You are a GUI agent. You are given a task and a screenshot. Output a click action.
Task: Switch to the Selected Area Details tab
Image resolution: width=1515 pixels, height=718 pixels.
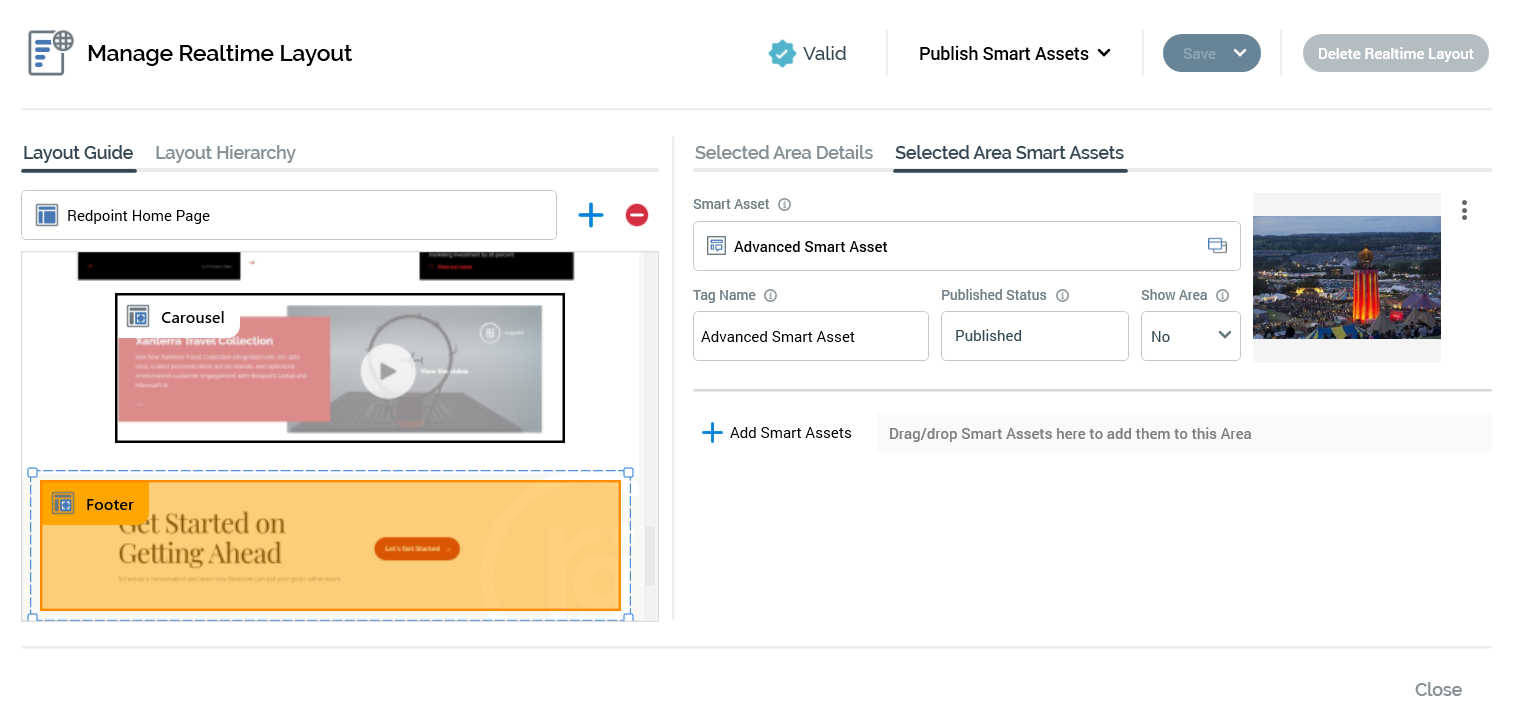click(x=784, y=153)
